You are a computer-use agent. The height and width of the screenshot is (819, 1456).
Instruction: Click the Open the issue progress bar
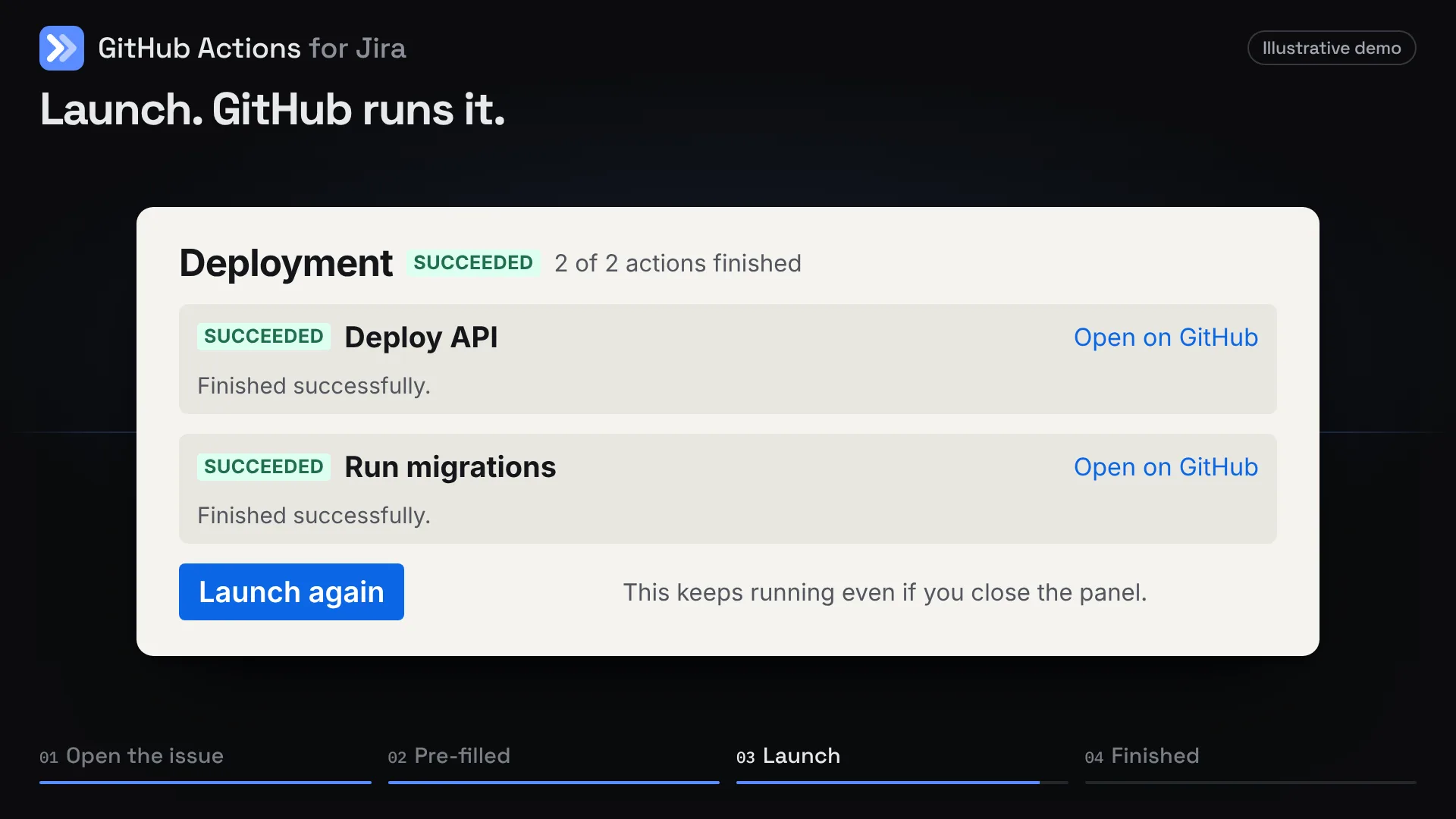[x=206, y=782]
